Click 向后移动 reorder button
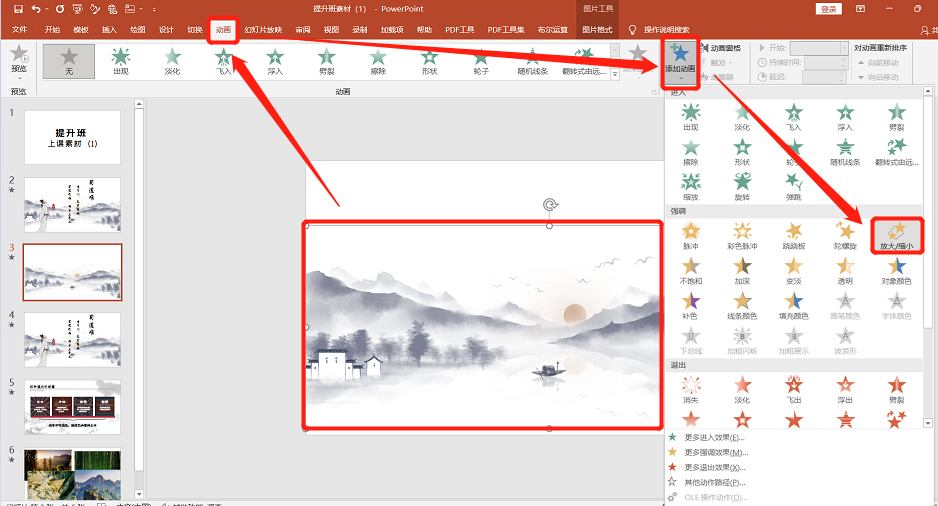The width and height of the screenshot is (938, 506). click(879, 77)
